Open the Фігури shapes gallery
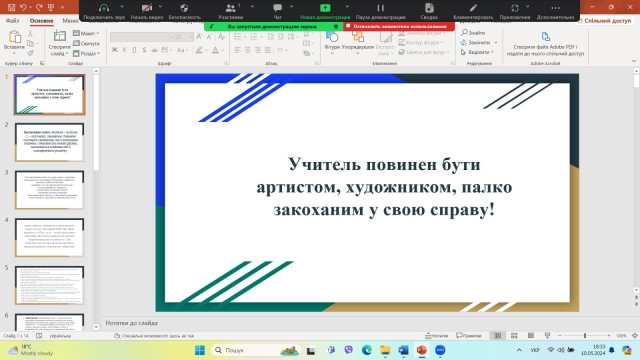This screenshot has width=640, height=360. (332, 42)
